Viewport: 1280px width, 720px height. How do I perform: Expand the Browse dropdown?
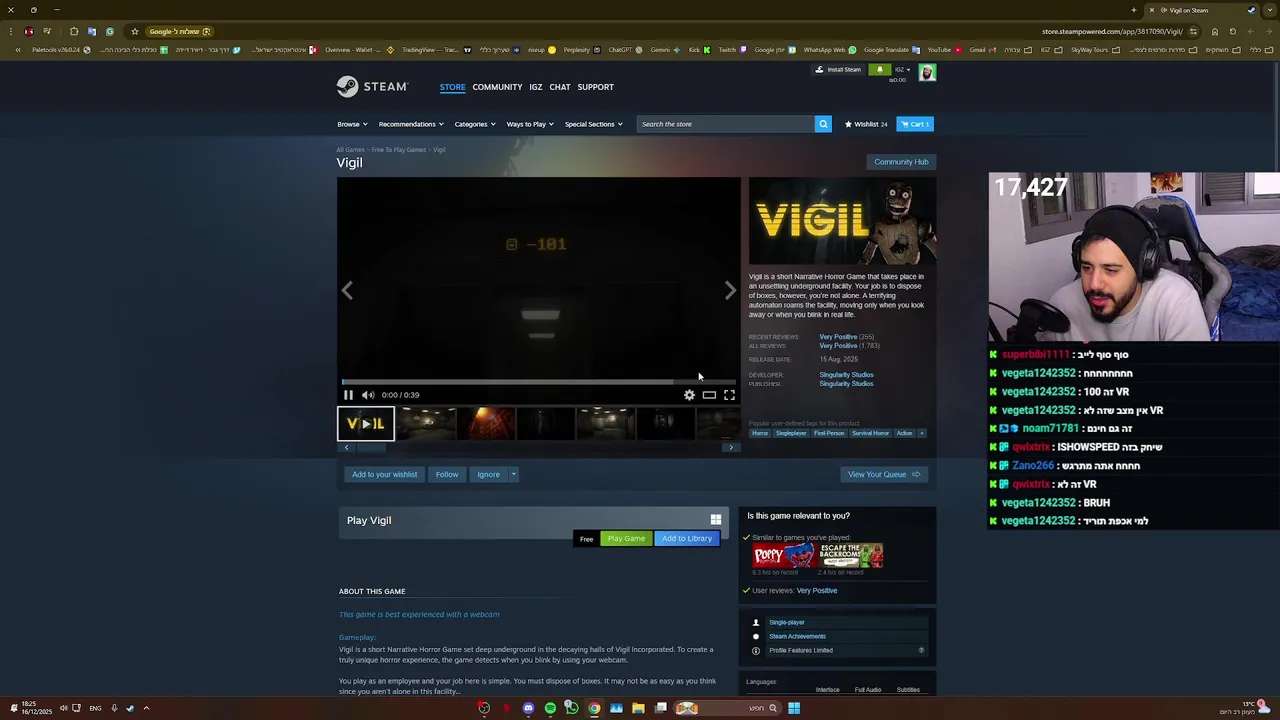pos(352,124)
